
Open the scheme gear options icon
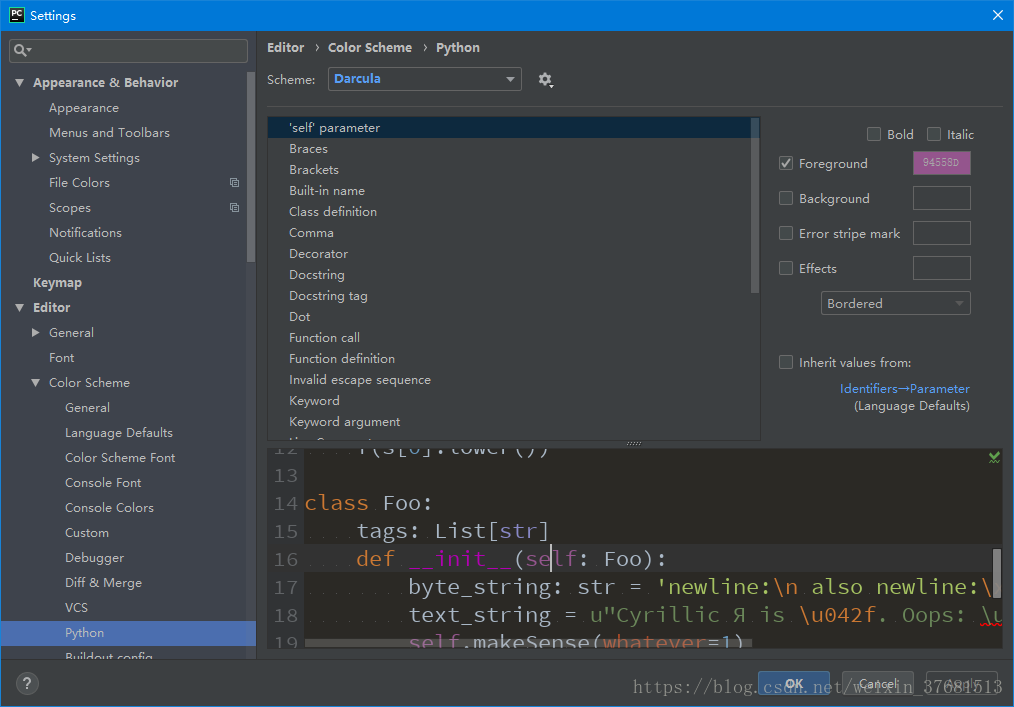(545, 80)
